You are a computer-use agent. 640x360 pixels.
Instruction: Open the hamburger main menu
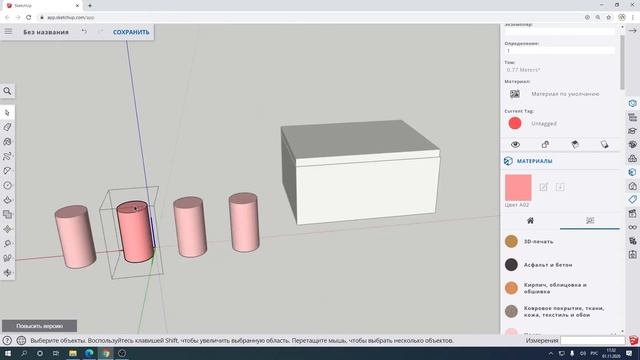[8, 31]
